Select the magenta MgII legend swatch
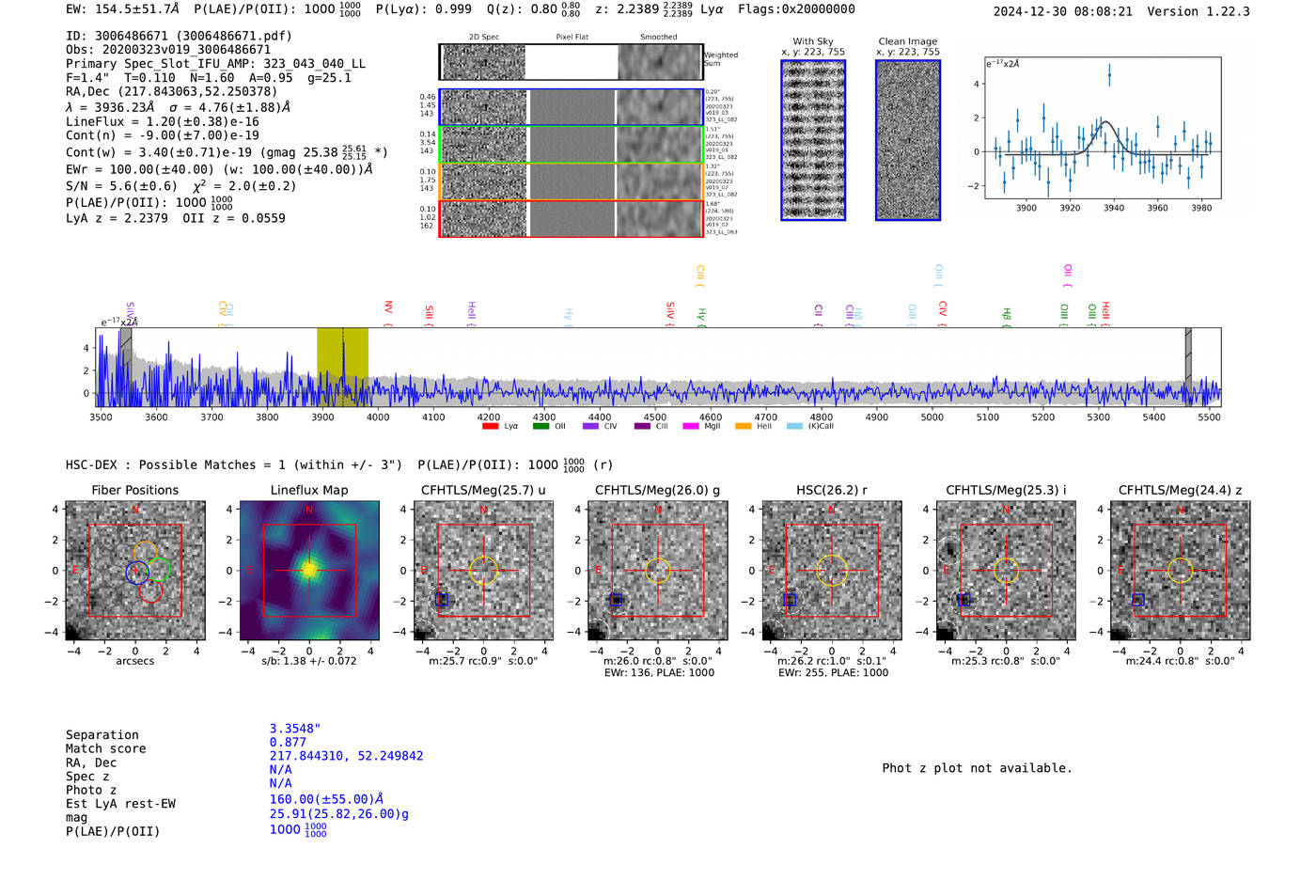This screenshot has height=896, width=1316. [x=691, y=427]
